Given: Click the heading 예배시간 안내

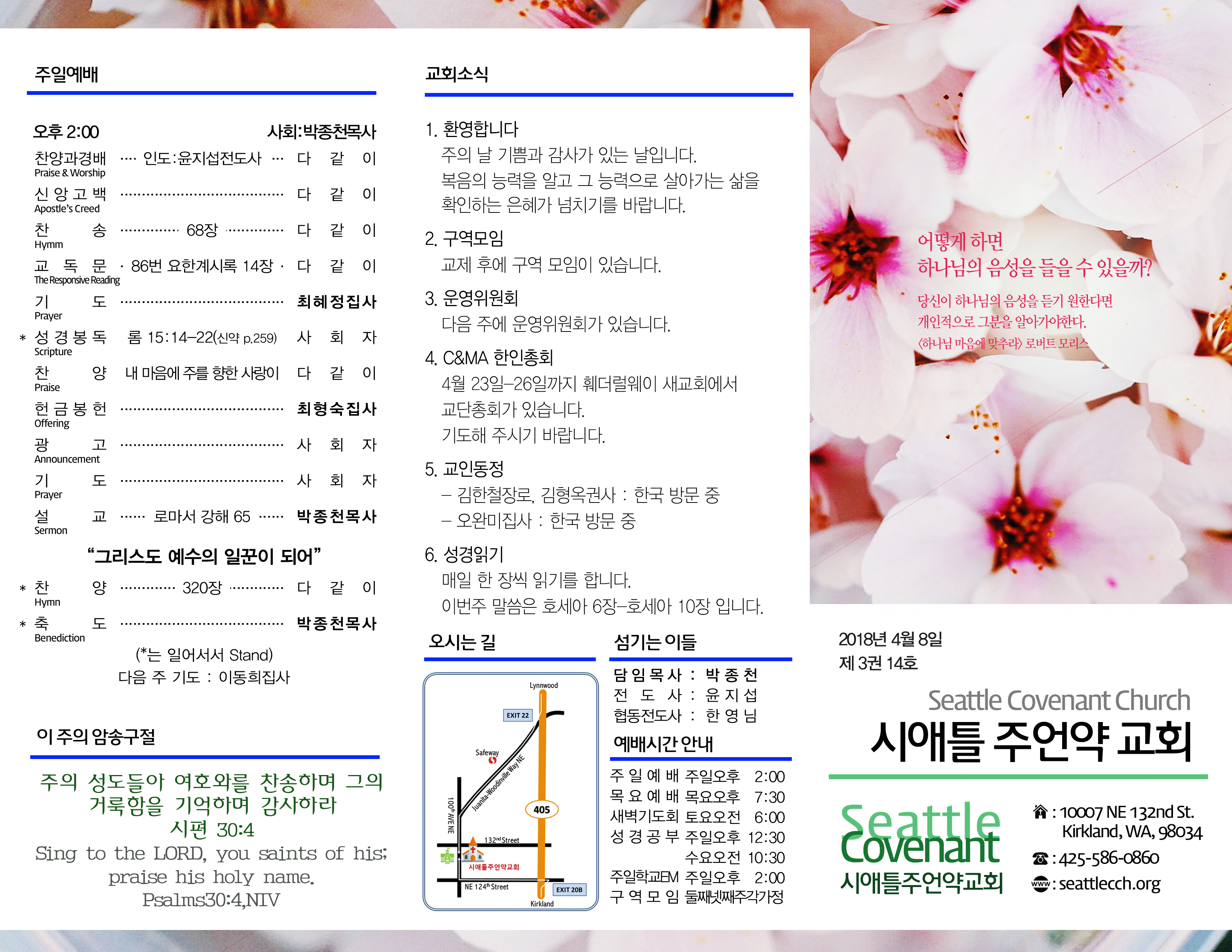Looking at the screenshot, I should tap(663, 744).
